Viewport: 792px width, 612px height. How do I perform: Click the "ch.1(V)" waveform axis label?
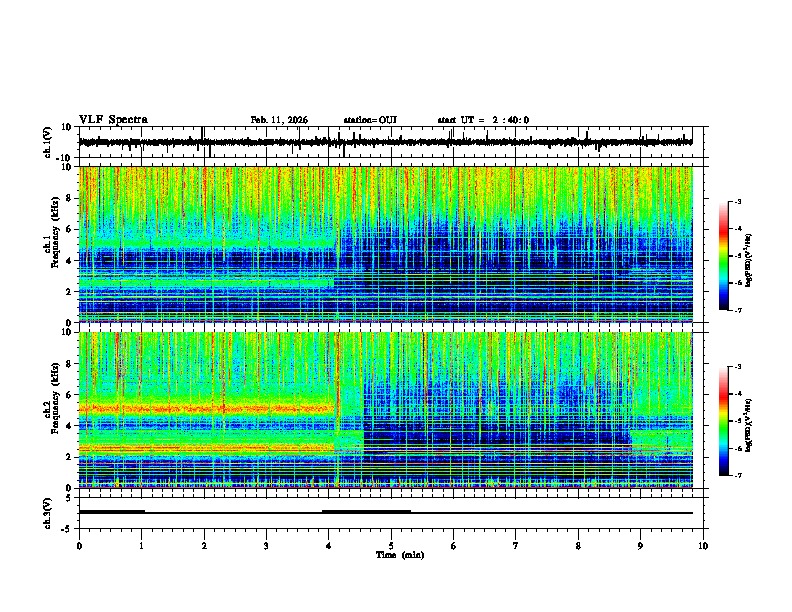[x=48, y=142]
